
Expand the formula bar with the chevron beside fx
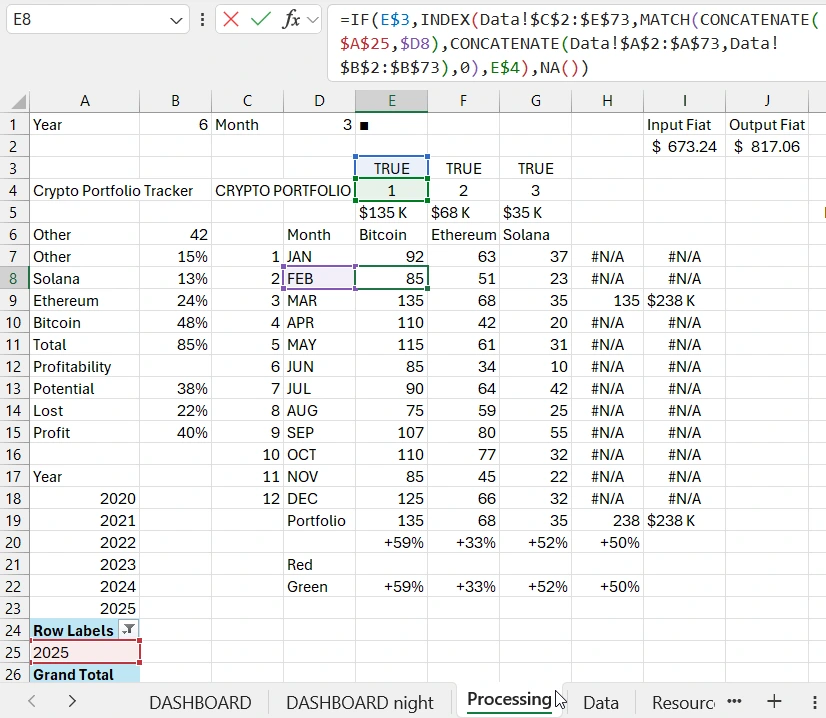click(312, 18)
